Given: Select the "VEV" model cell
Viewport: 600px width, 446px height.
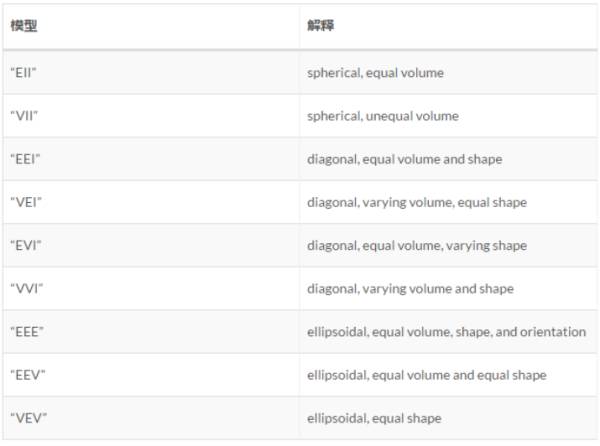Looking at the screenshot, I should point(26,418).
